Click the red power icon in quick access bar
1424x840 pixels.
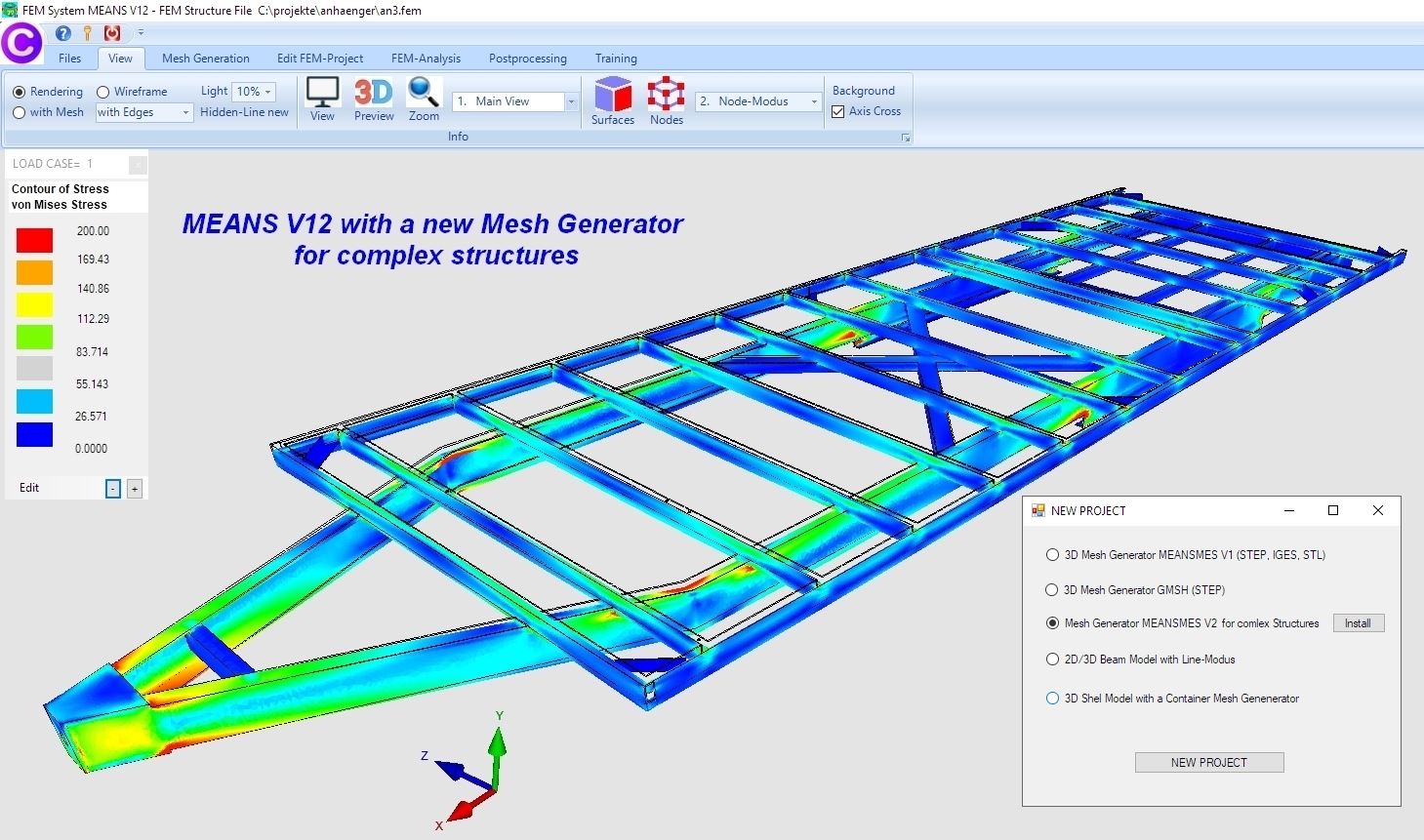(112, 33)
